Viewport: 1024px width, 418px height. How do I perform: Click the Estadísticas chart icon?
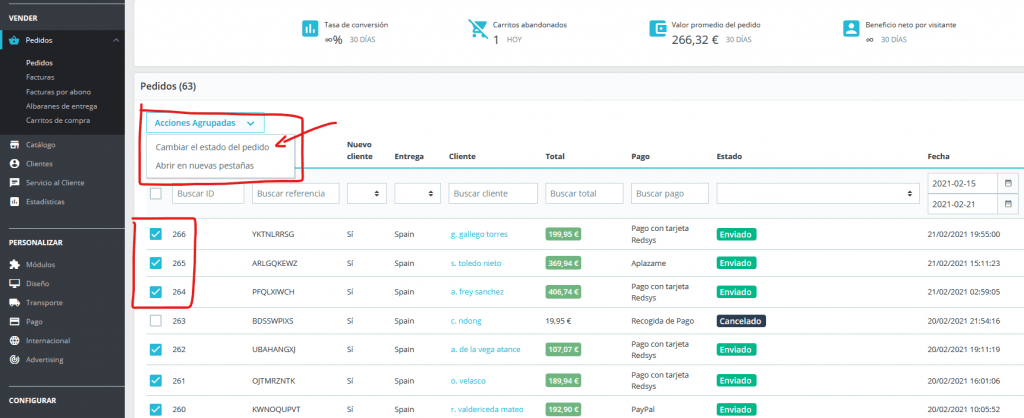click(x=14, y=202)
